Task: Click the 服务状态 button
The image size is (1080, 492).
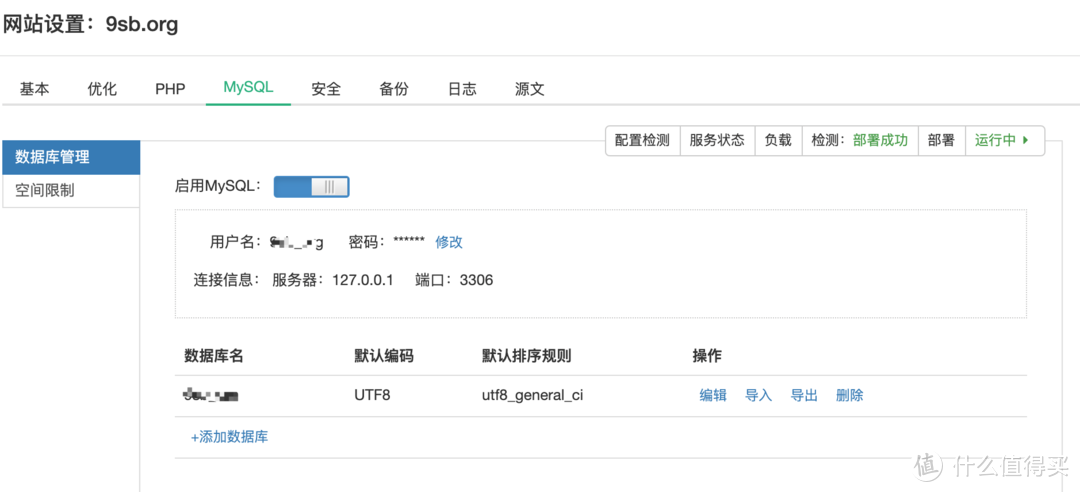Action: coord(718,141)
